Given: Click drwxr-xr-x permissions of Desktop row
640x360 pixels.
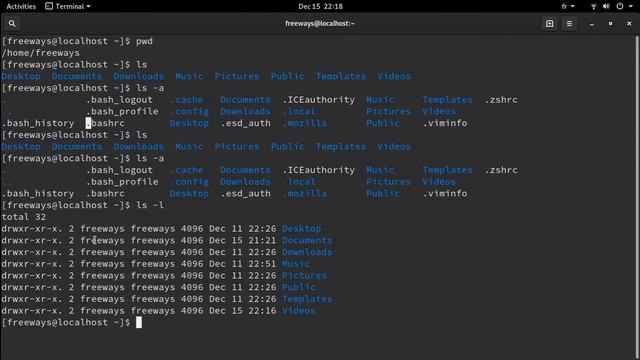Looking at the screenshot, I should click(x=32, y=229).
